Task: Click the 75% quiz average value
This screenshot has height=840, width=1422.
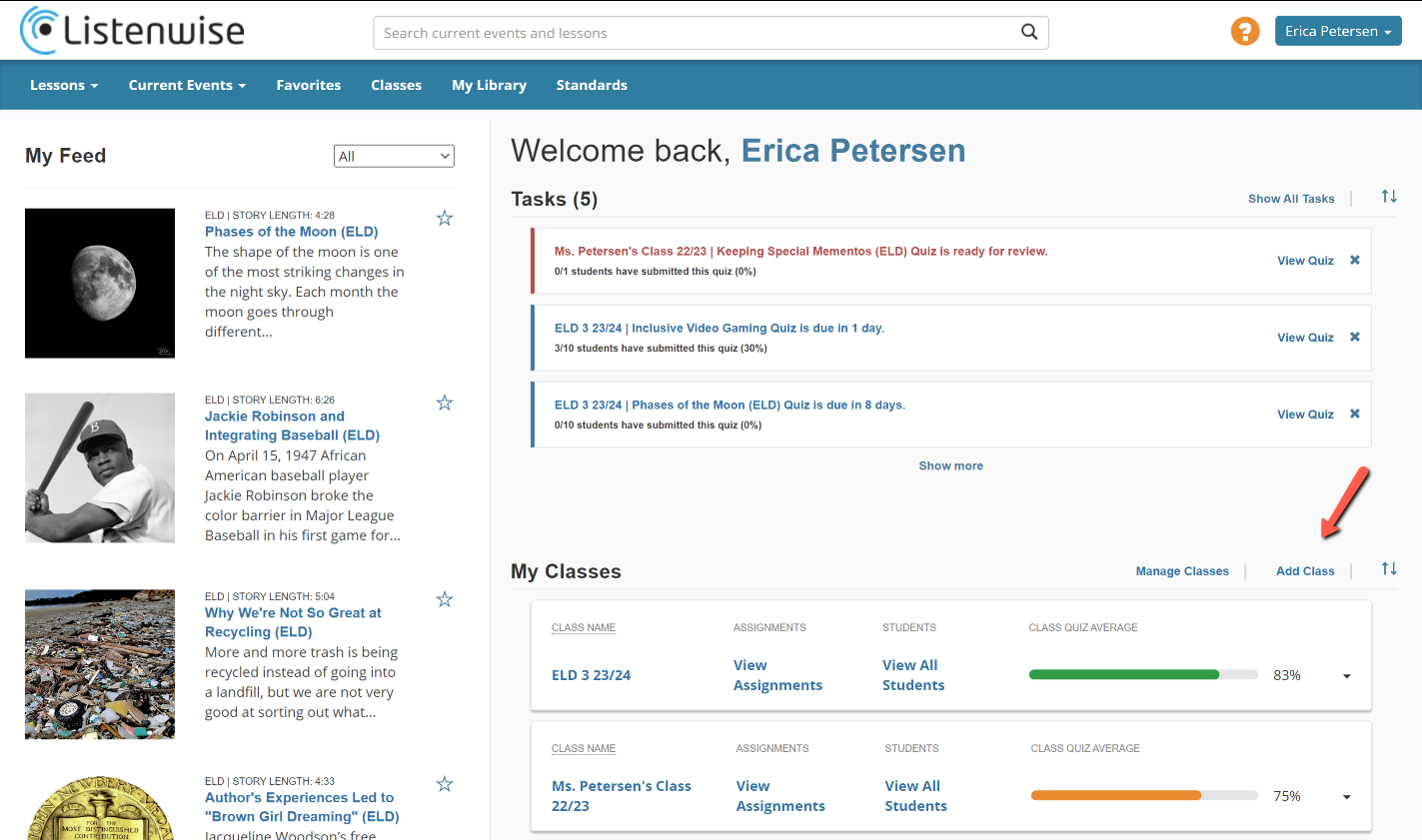Action: point(1287,796)
